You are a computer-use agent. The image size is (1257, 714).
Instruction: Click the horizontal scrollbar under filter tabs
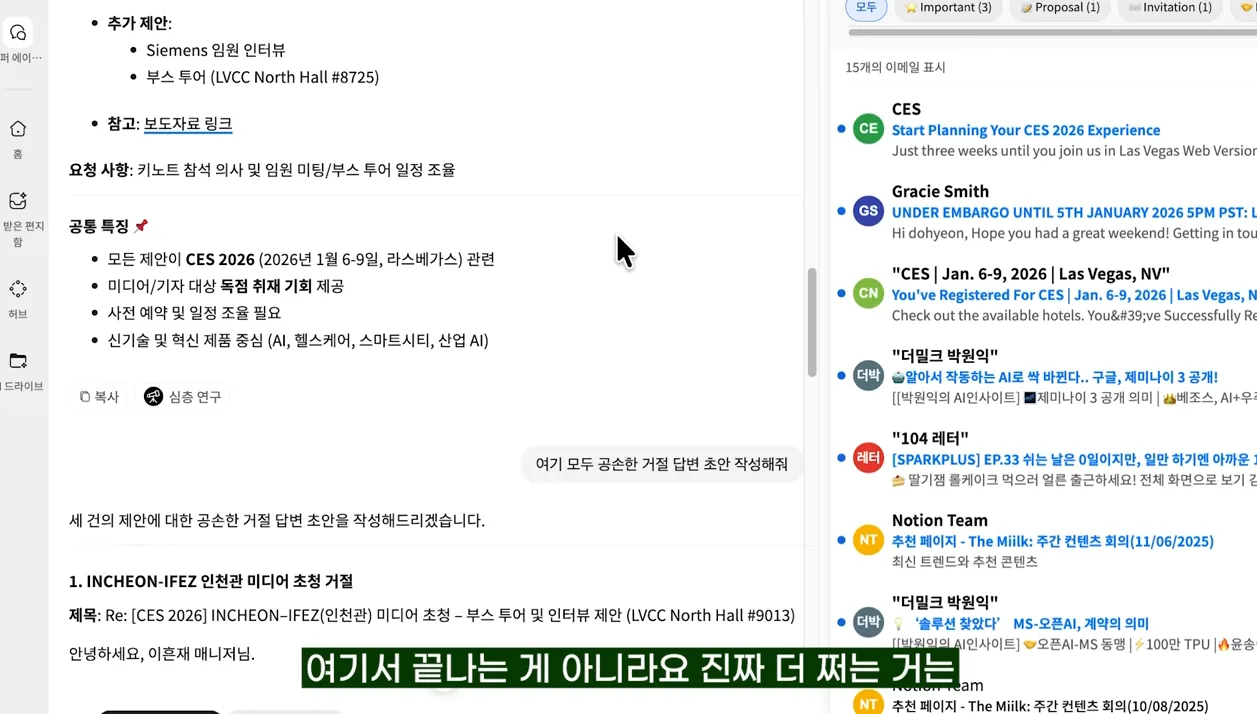pos(1052,32)
